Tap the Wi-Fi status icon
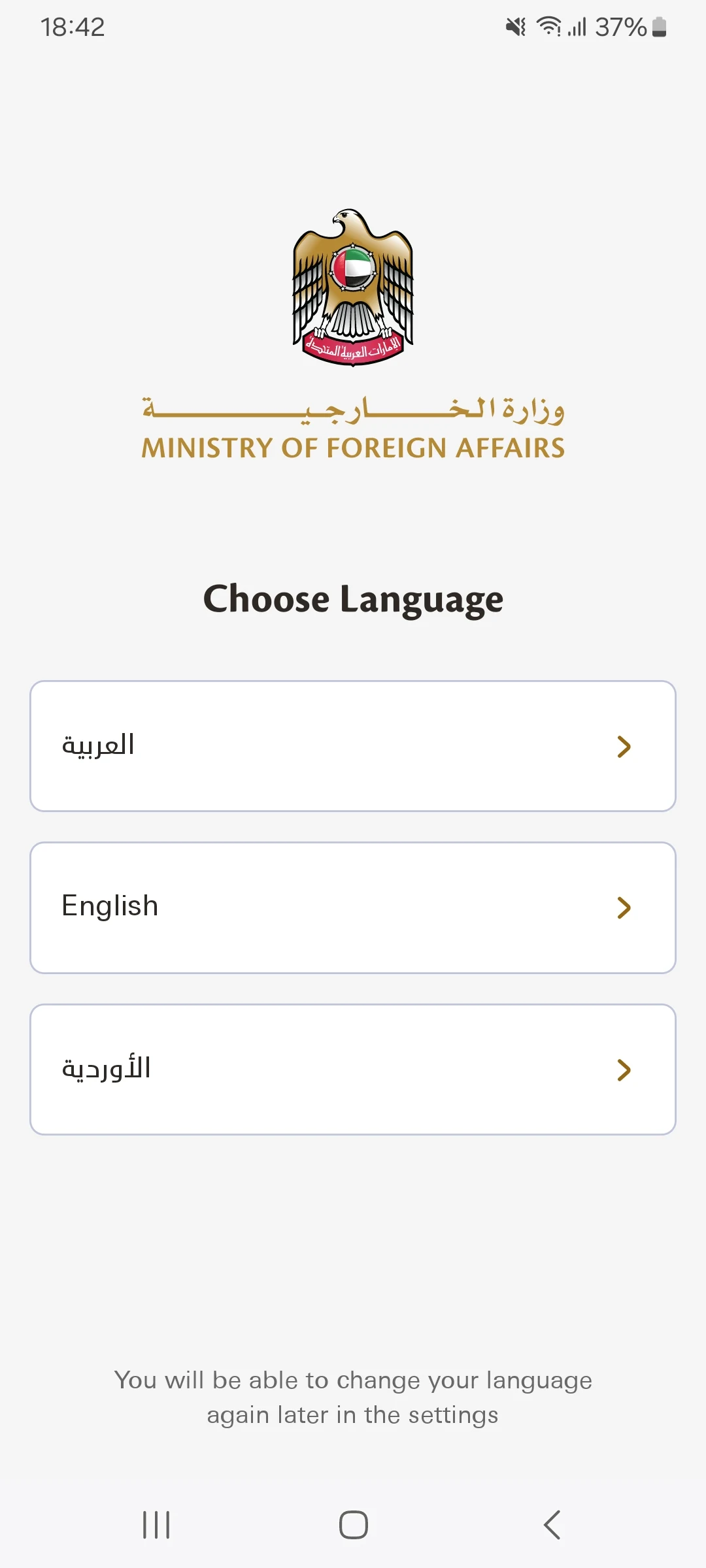 point(548,27)
